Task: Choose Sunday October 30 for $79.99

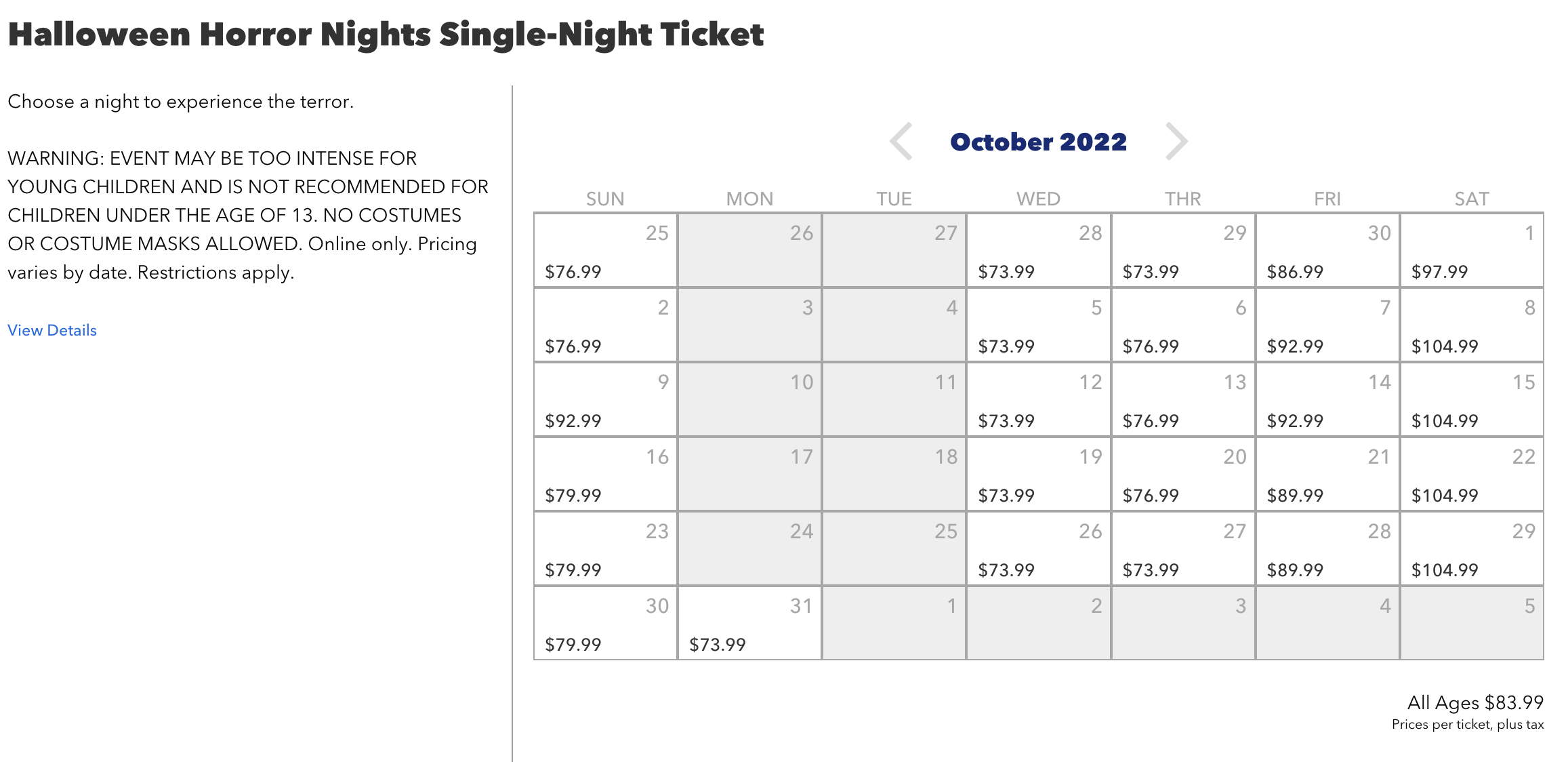Action: pos(605,623)
